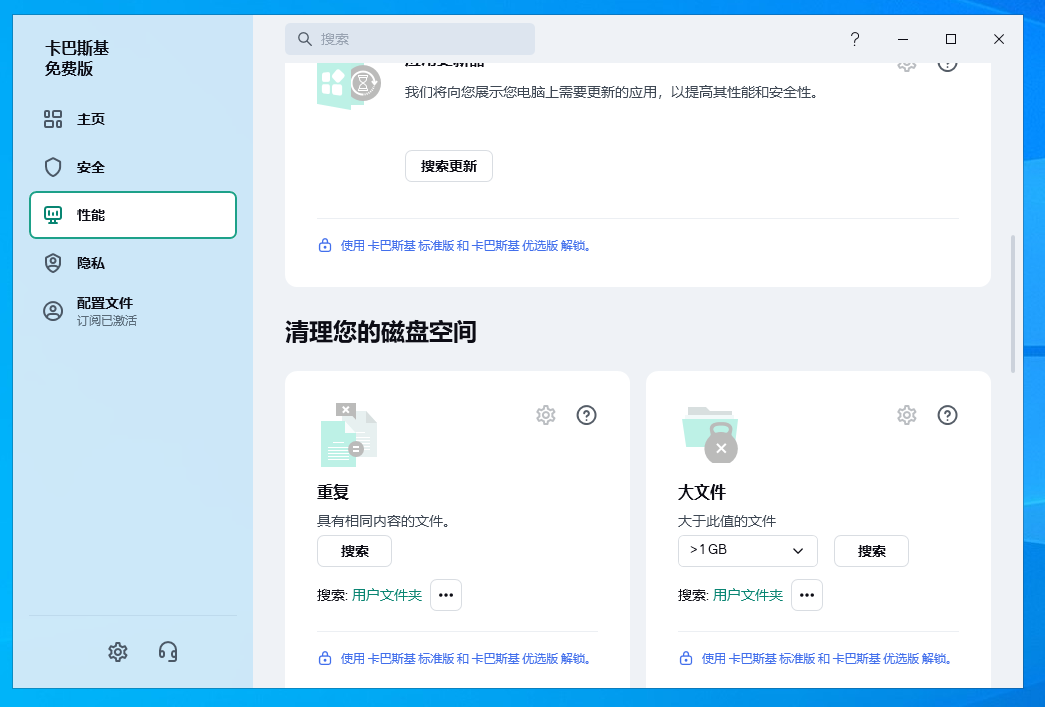Screen dimensions: 1045x707
Task: Open the 隐私 privacy section
Action: pos(133,263)
